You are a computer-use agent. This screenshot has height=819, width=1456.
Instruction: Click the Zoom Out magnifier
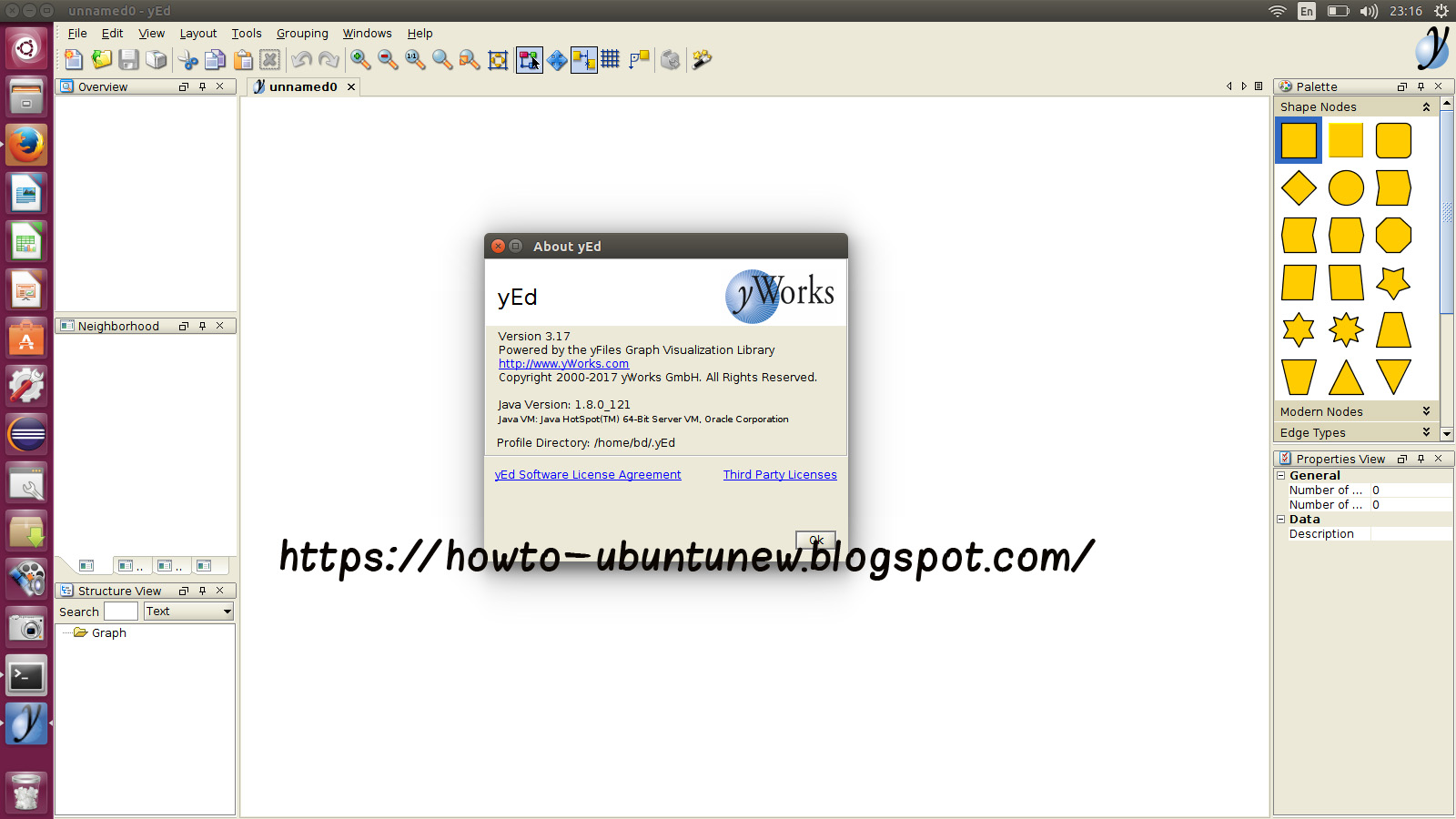click(388, 60)
